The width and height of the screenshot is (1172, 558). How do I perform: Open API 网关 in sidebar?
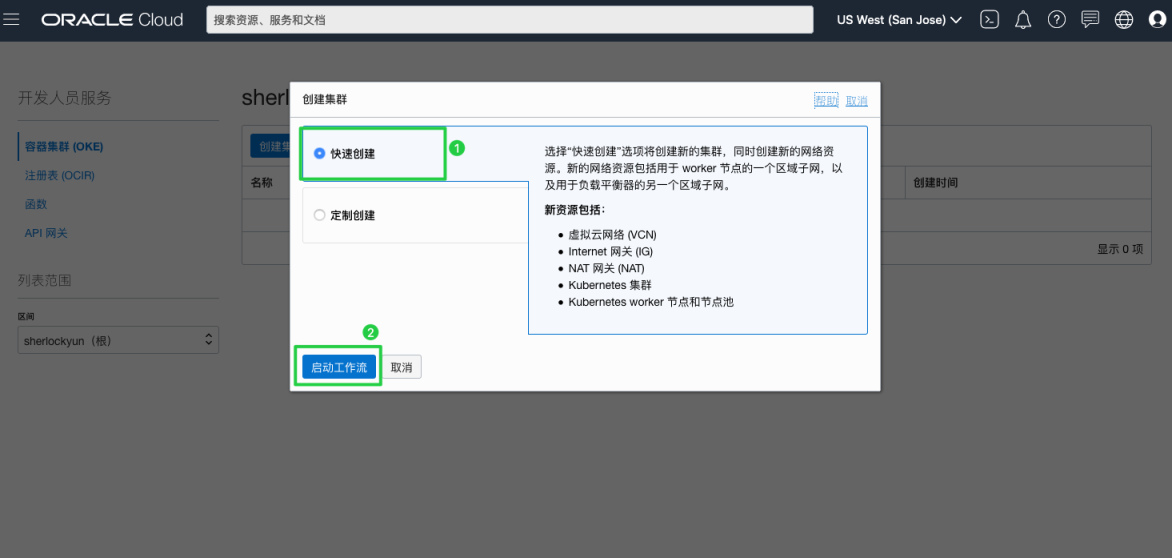(46, 233)
